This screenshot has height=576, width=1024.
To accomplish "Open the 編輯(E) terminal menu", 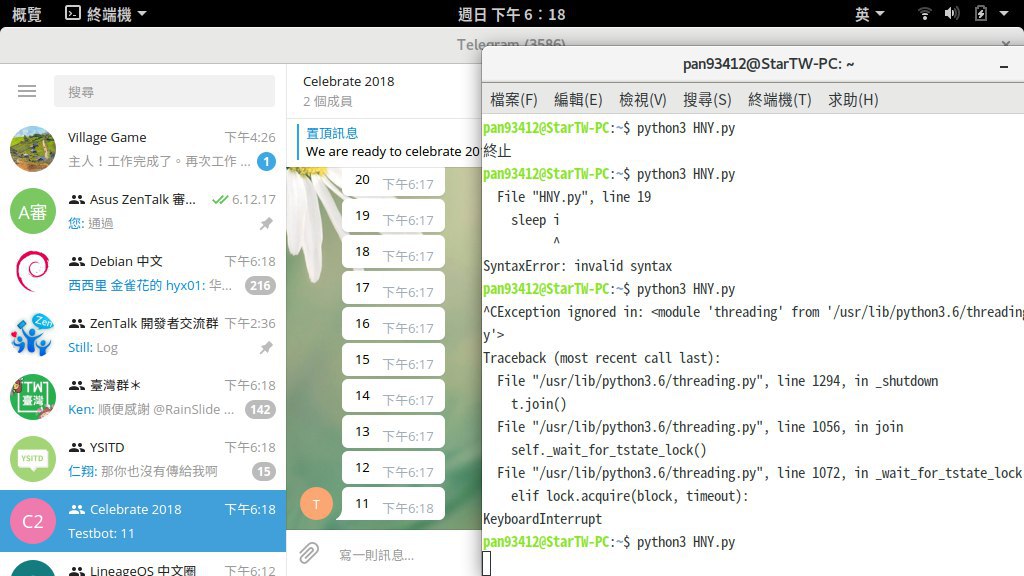I will coord(578,100).
